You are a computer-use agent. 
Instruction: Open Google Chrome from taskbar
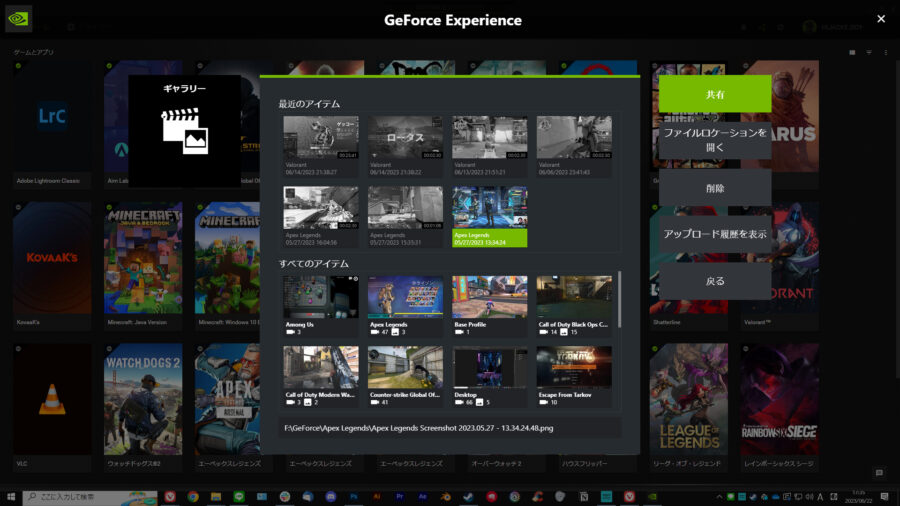pyautogui.click(x=193, y=497)
